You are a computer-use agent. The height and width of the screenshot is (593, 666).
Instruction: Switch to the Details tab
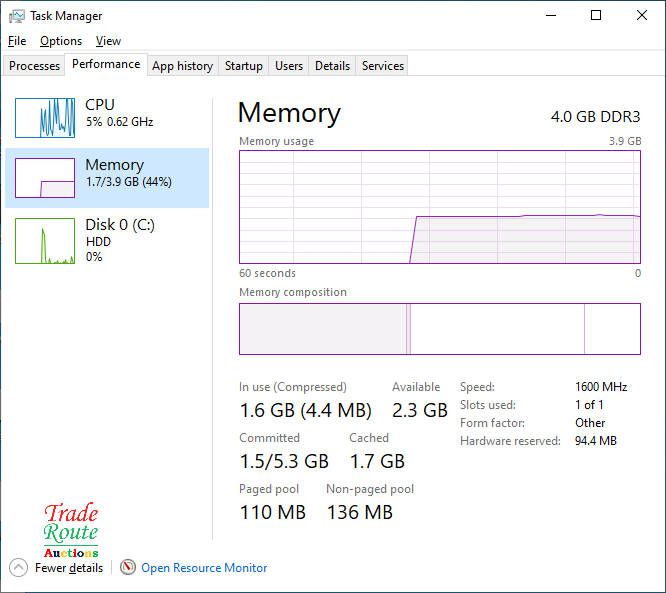click(x=332, y=66)
